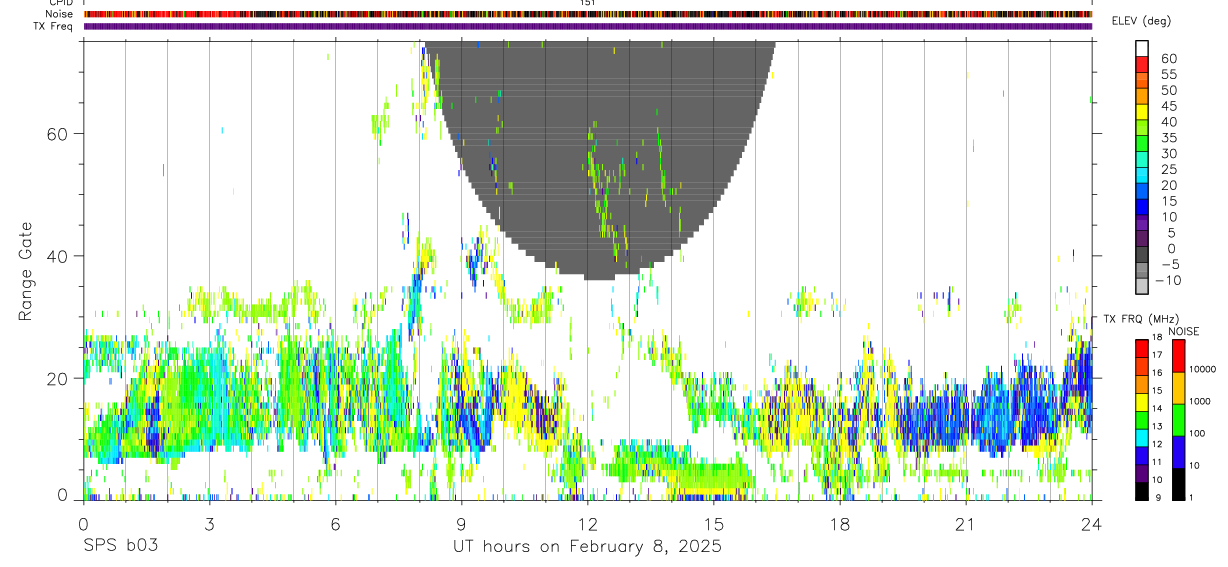Click x-axis tick label '24'
The height and width of the screenshot is (567, 1228).
pyautogui.click(x=1092, y=525)
